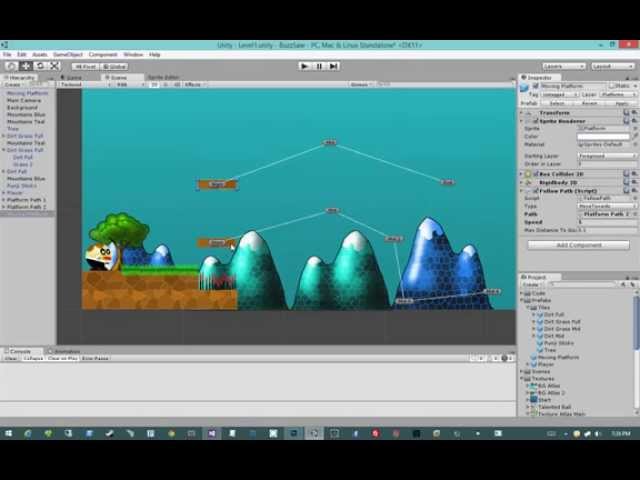This screenshot has width=640, height=480.
Task: Select Background object in Hierarchy
Action: pyautogui.click(x=22, y=107)
